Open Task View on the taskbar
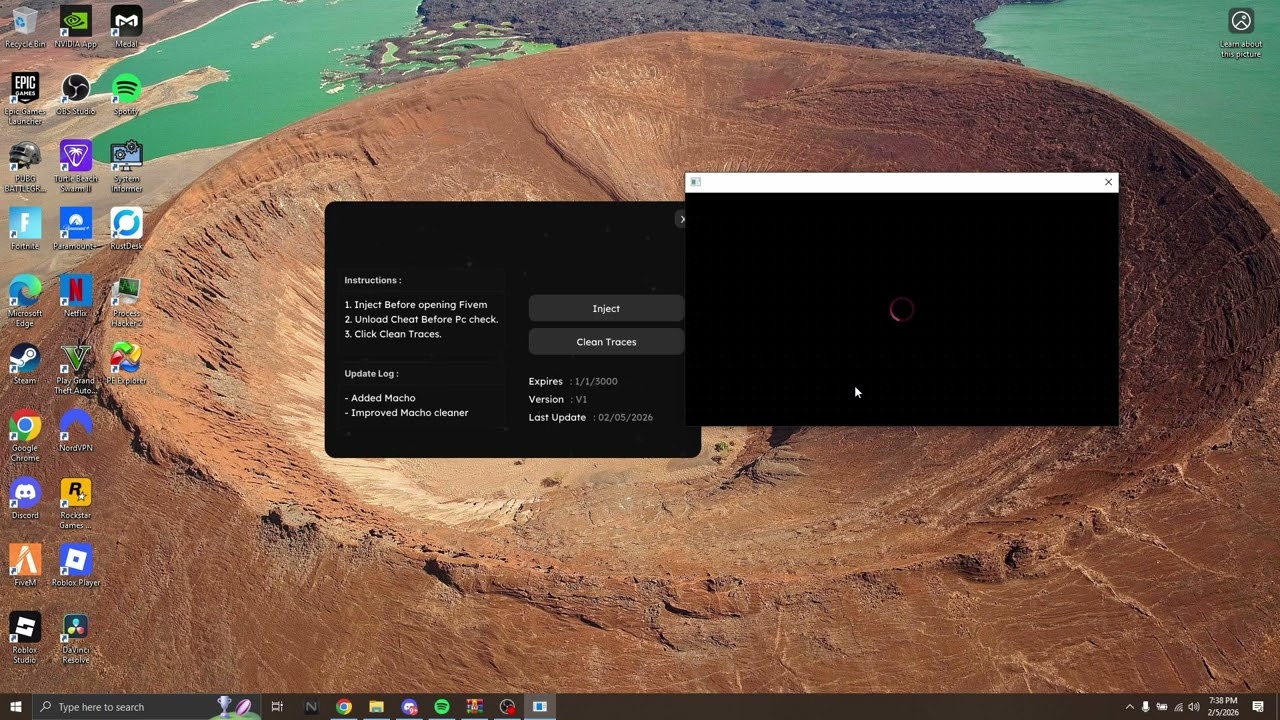 tap(277, 707)
